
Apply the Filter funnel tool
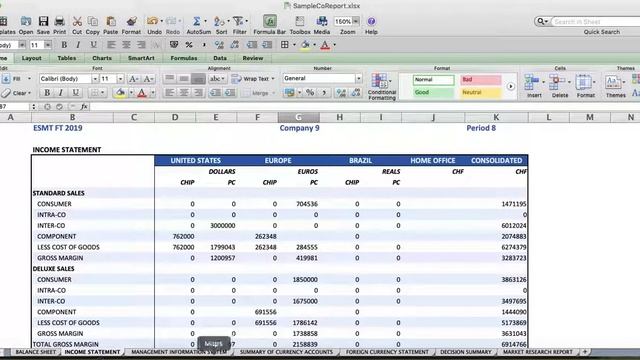(x=238, y=21)
